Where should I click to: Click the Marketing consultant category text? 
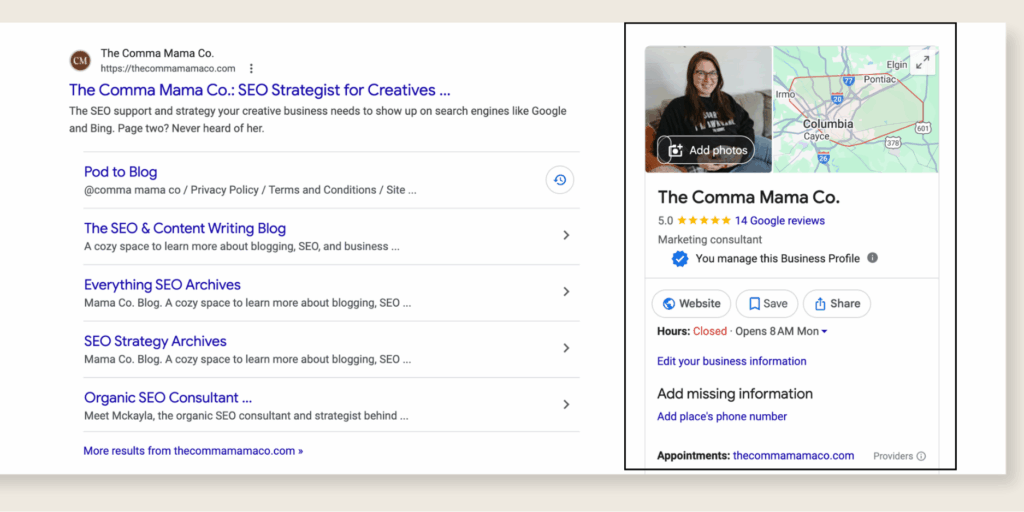710,240
